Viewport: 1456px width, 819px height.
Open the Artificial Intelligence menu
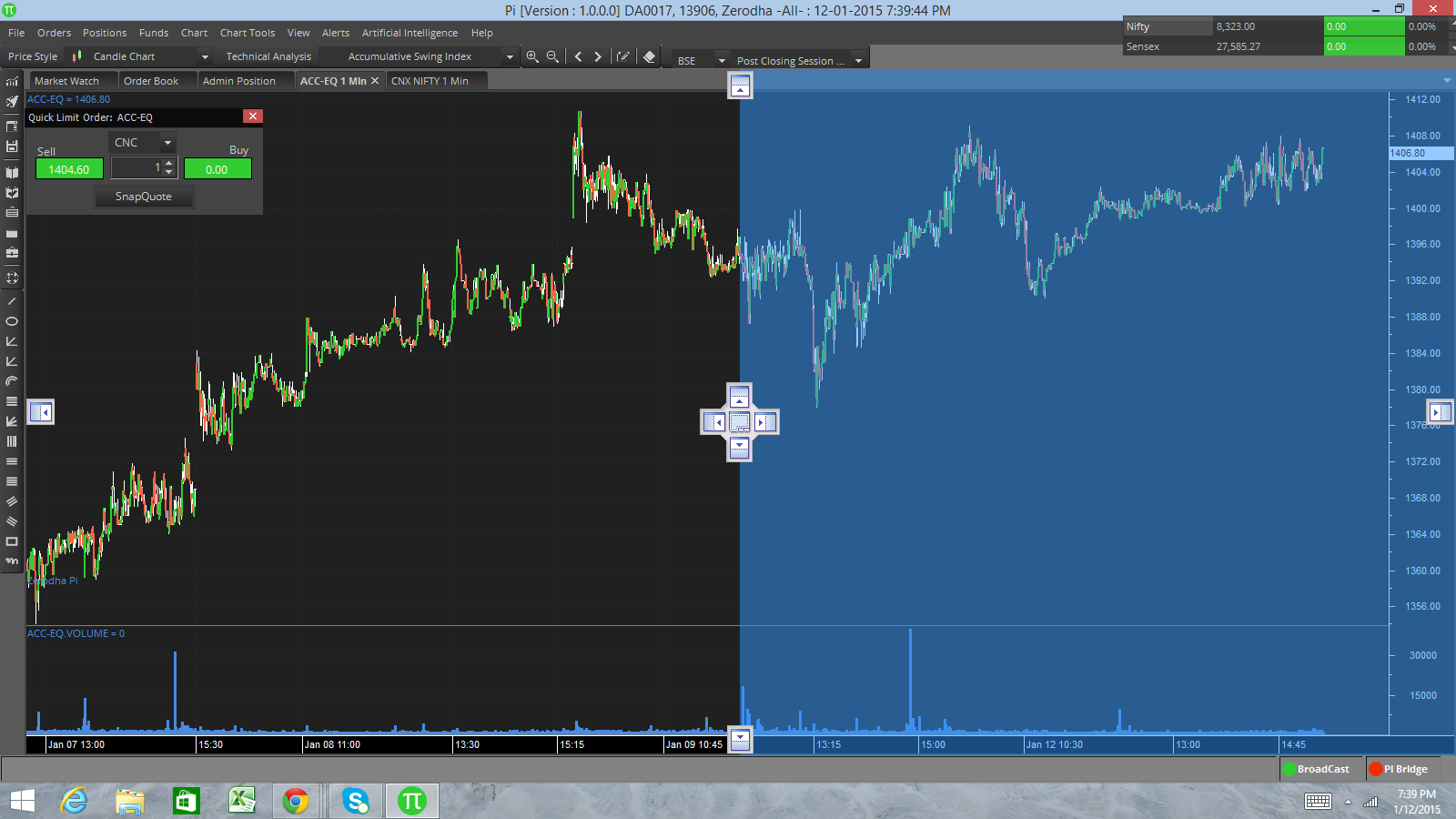[x=409, y=33]
